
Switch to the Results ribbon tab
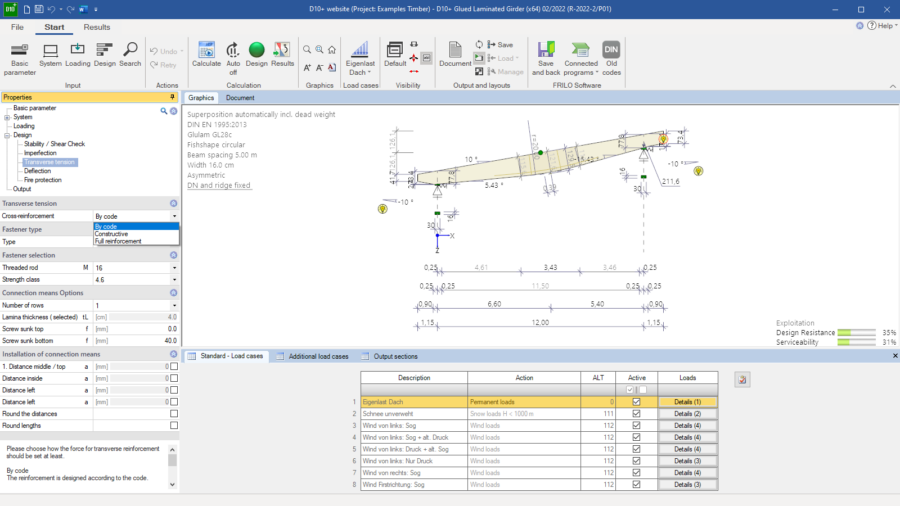pos(97,27)
